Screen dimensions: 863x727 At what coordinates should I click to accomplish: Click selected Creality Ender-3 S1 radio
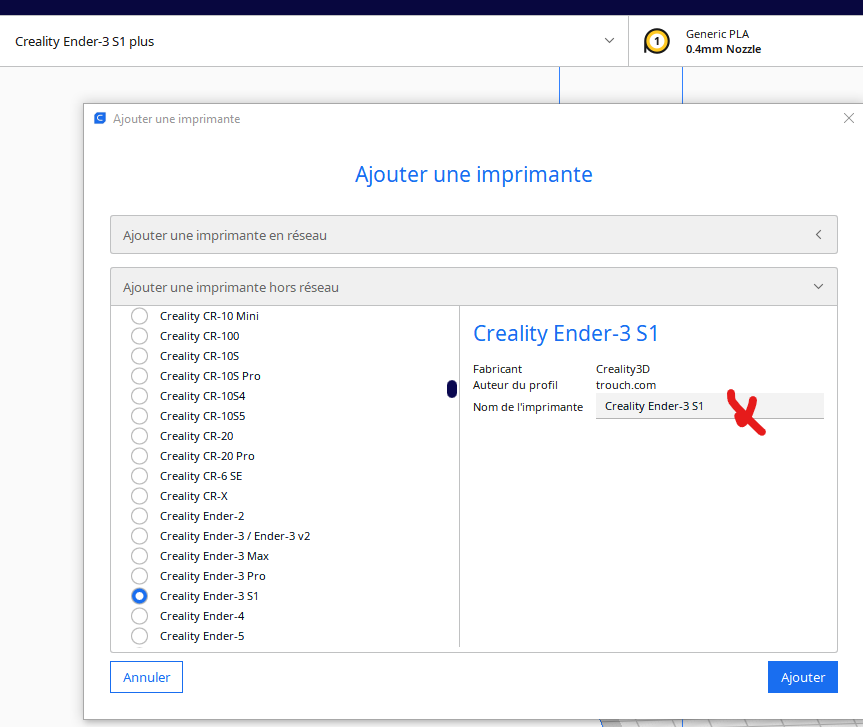pyautogui.click(x=139, y=596)
